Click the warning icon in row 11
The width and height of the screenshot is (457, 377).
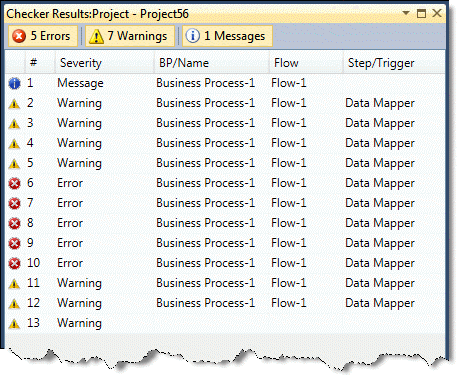[x=14, y=284]
